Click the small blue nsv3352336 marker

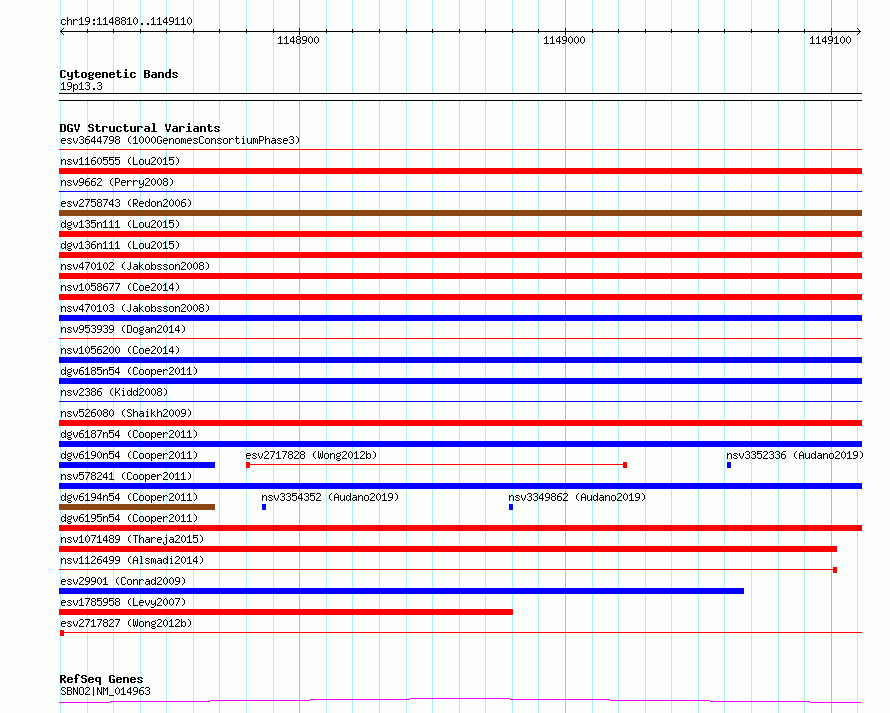(729, 465)
